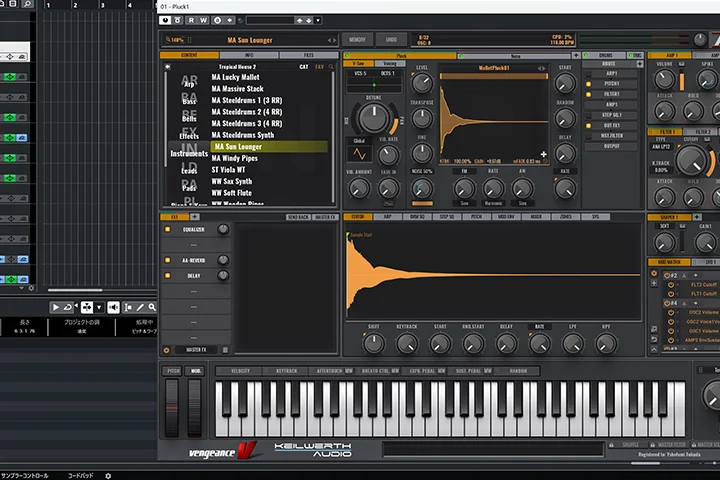This screenshot has height=480, width=720.
Task: Click the plugin read automation R button
Action: pyautogui.click(x=191, y=20)
